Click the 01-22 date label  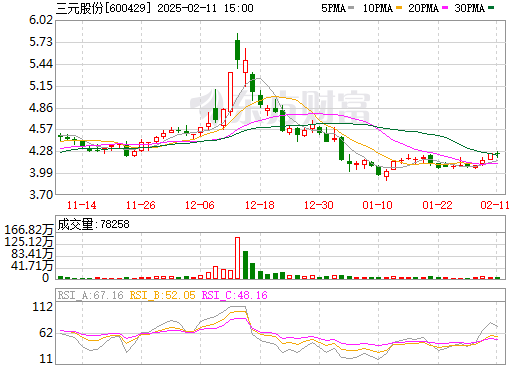coord(437,205)
